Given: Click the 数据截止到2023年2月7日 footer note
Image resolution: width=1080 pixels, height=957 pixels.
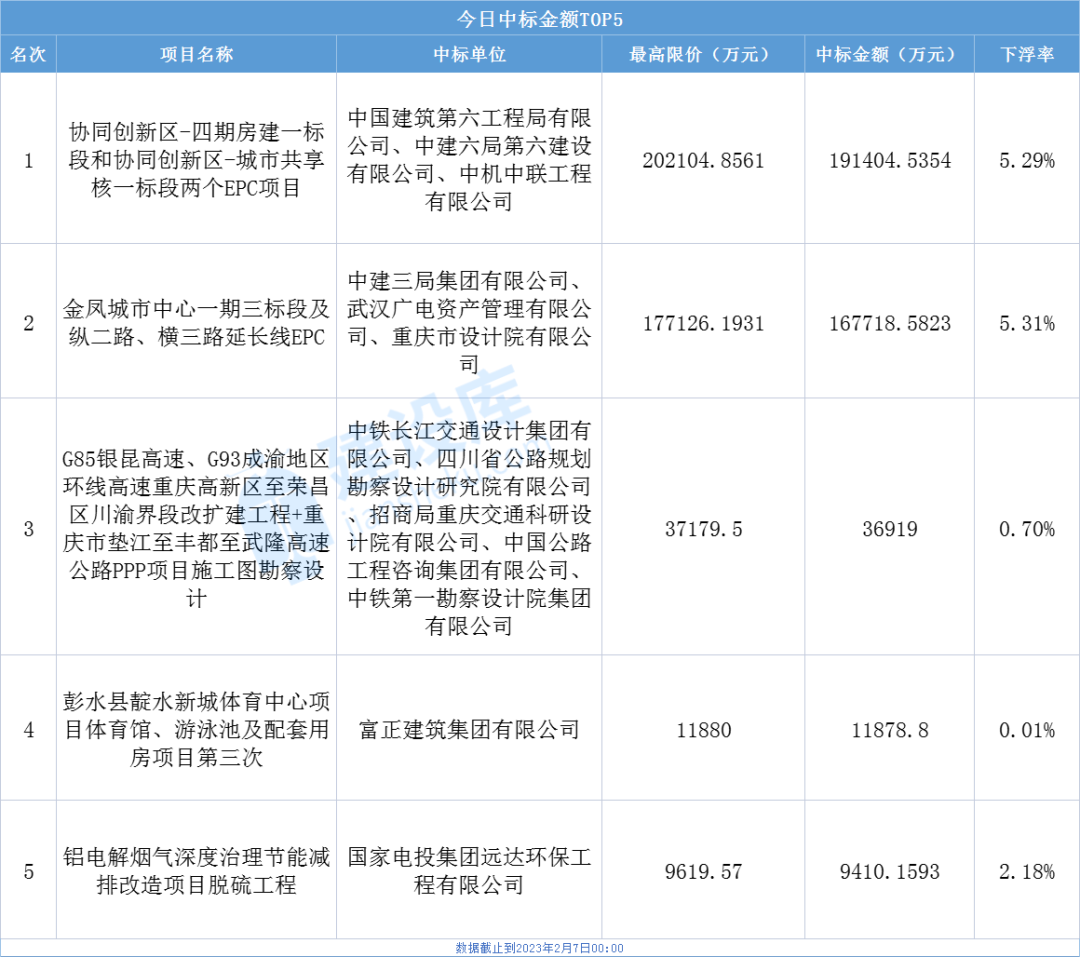Looking at the screenshot, I should click(x=539, y=948).
